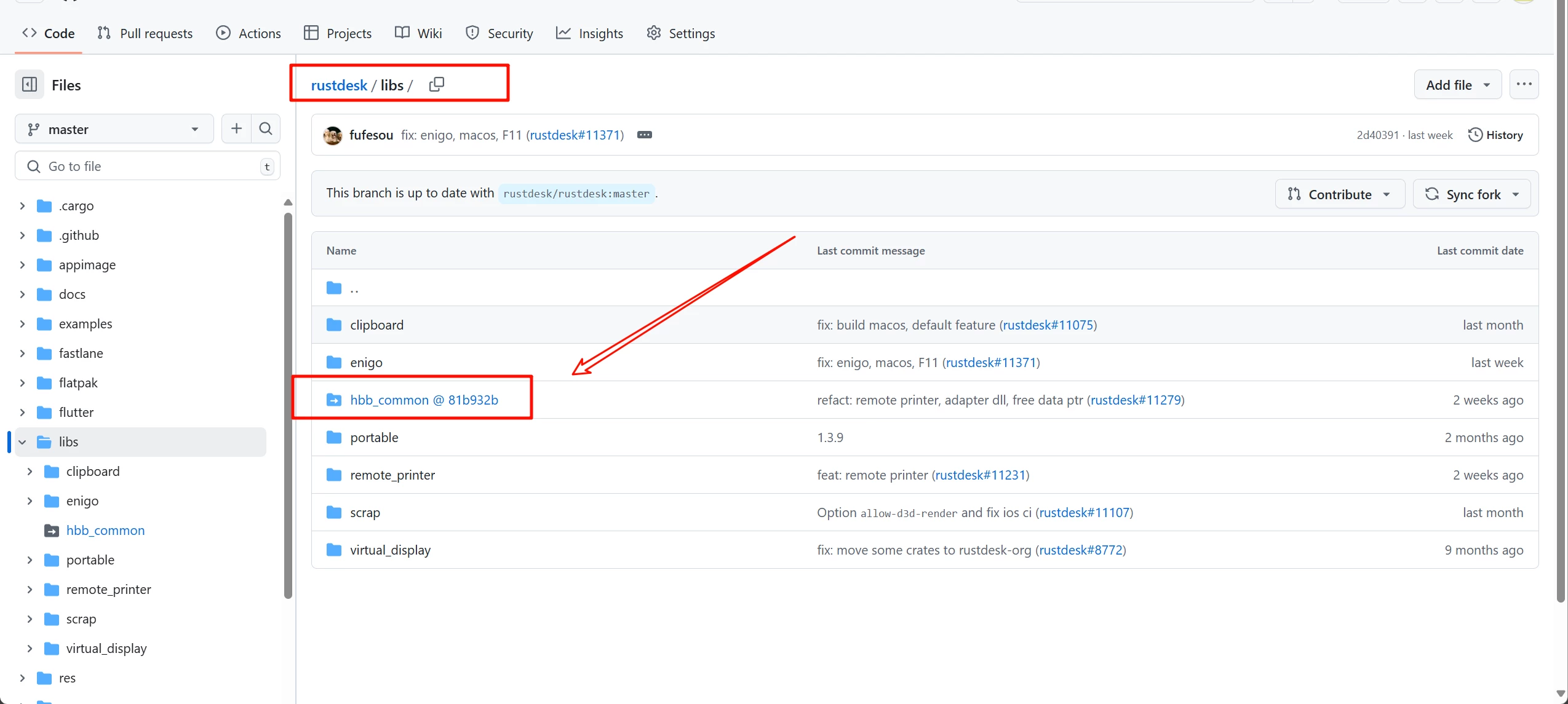The height and width of the screenshot is (704, 1568).
Task: Open the hbb_common submodule folder icon
Action: coord(334,400)
